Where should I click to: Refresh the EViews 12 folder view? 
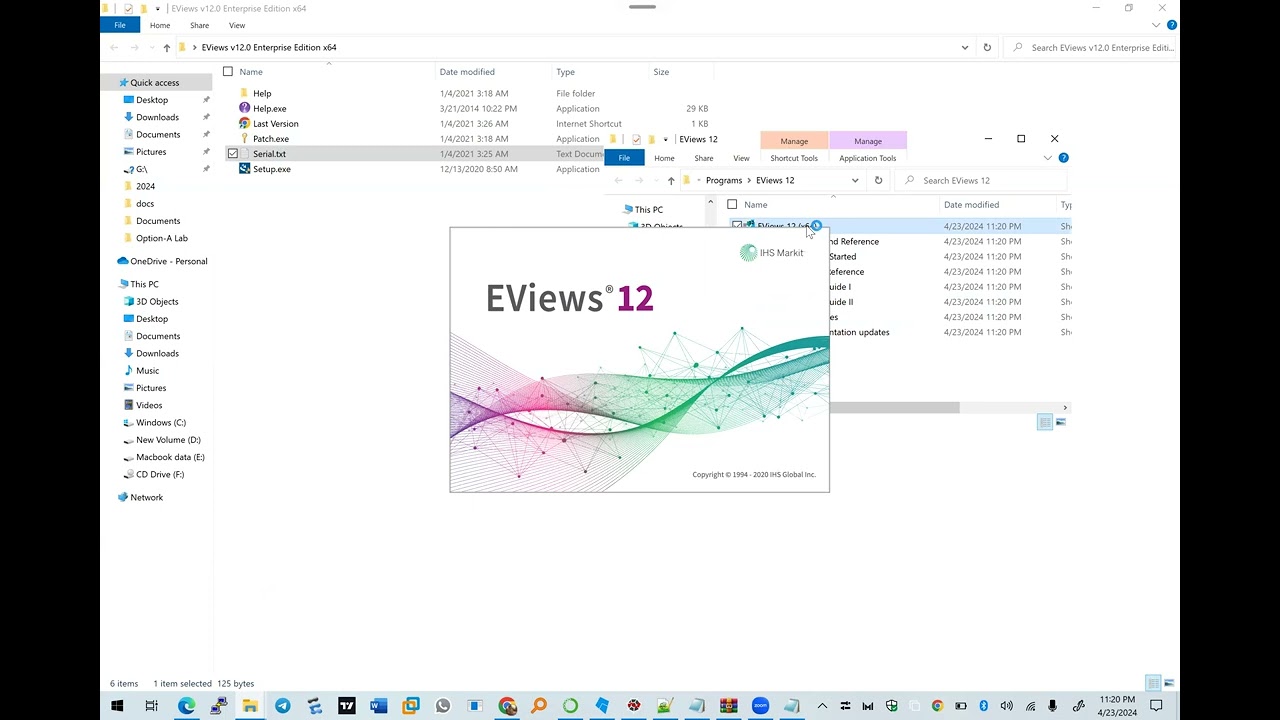click(x=878, y=180)
